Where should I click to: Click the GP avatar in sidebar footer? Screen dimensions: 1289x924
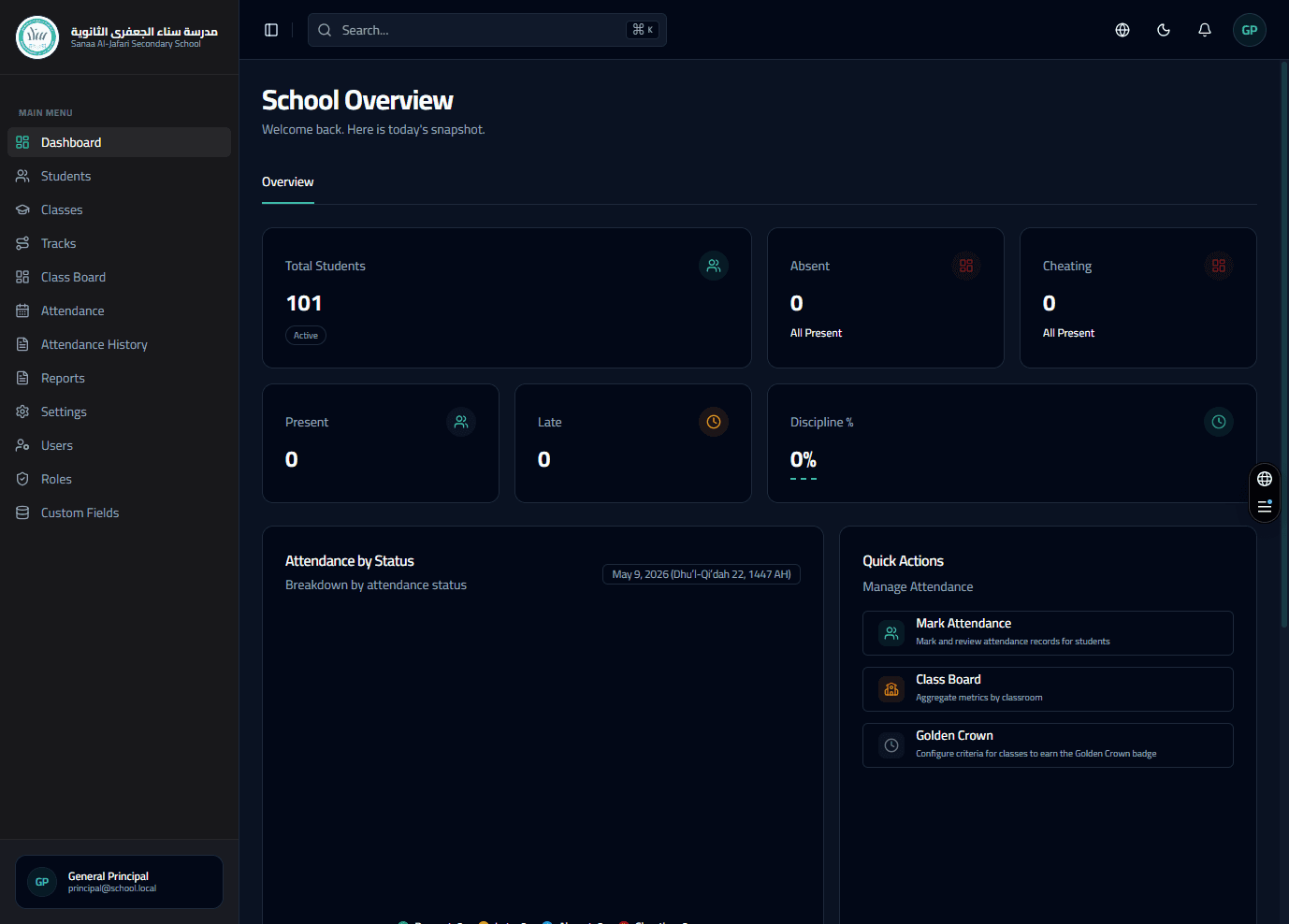click(x=42, y=882)
